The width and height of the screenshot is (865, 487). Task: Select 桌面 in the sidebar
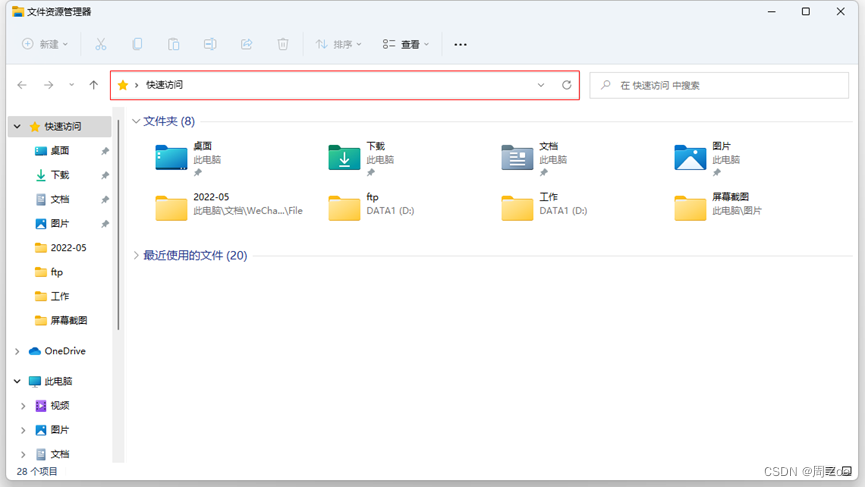pos(60,151)
